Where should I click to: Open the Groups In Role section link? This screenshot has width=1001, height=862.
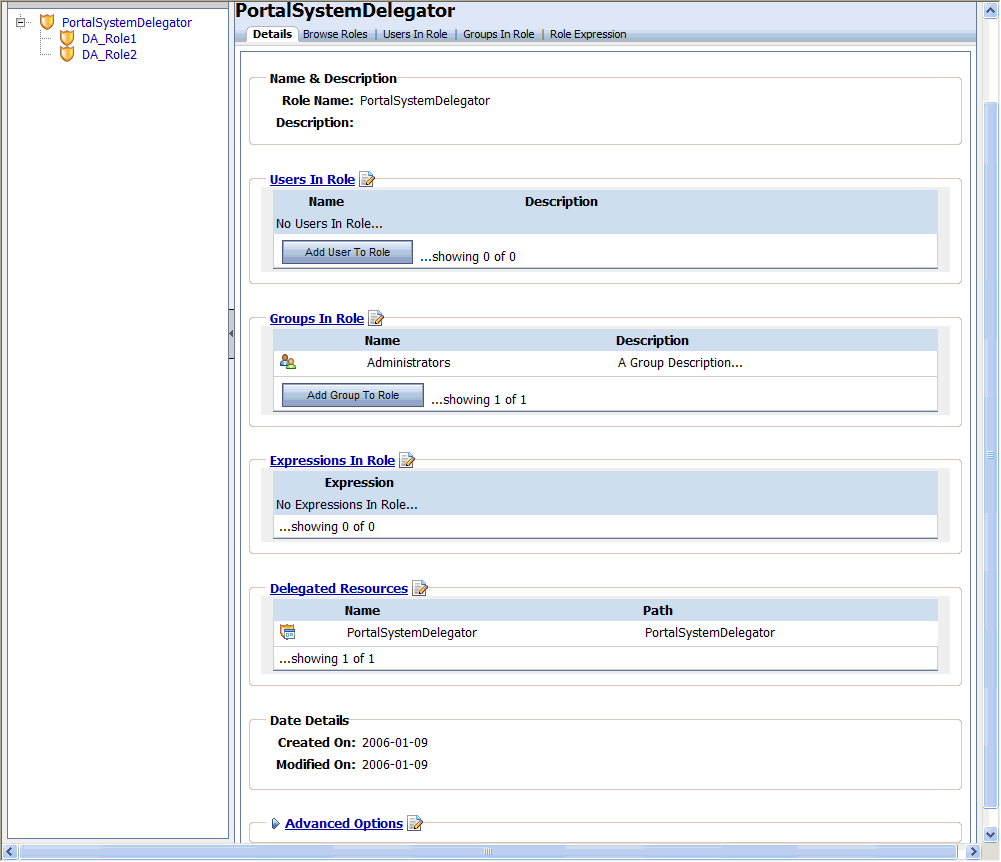317,318
